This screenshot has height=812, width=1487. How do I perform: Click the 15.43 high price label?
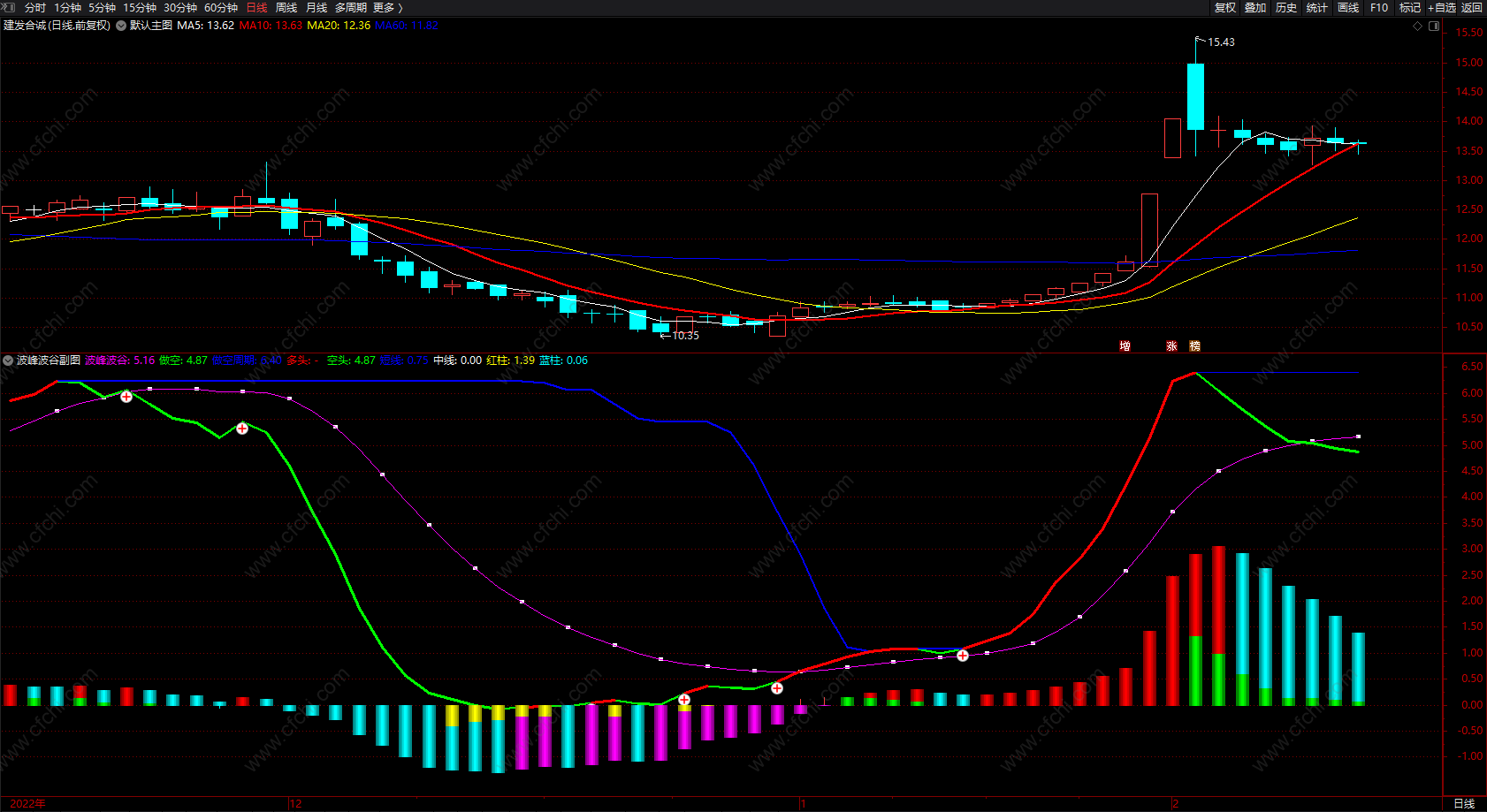(x=1221, y=42)
